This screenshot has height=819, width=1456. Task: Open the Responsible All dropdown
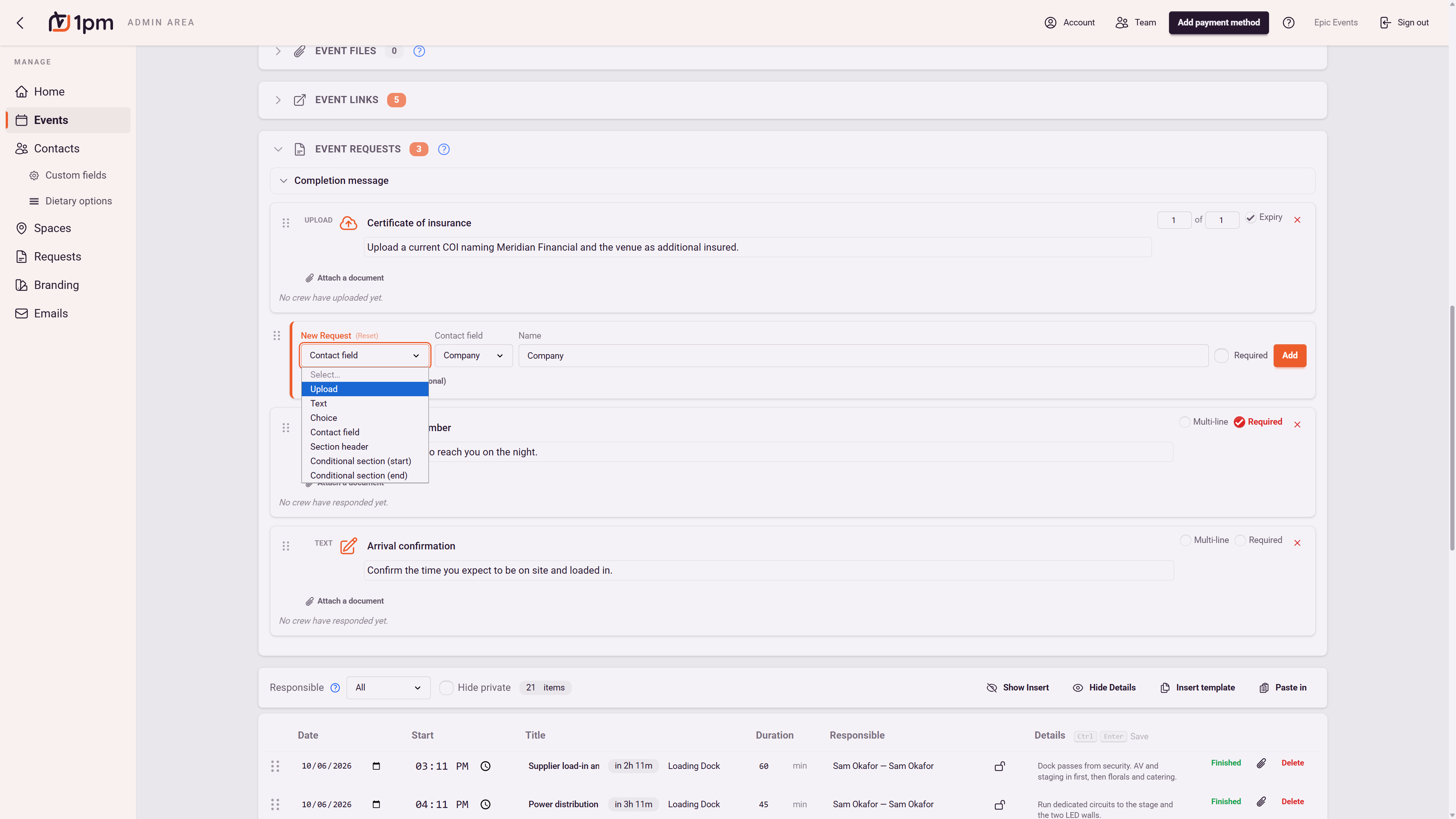click(x=388, y=688)
